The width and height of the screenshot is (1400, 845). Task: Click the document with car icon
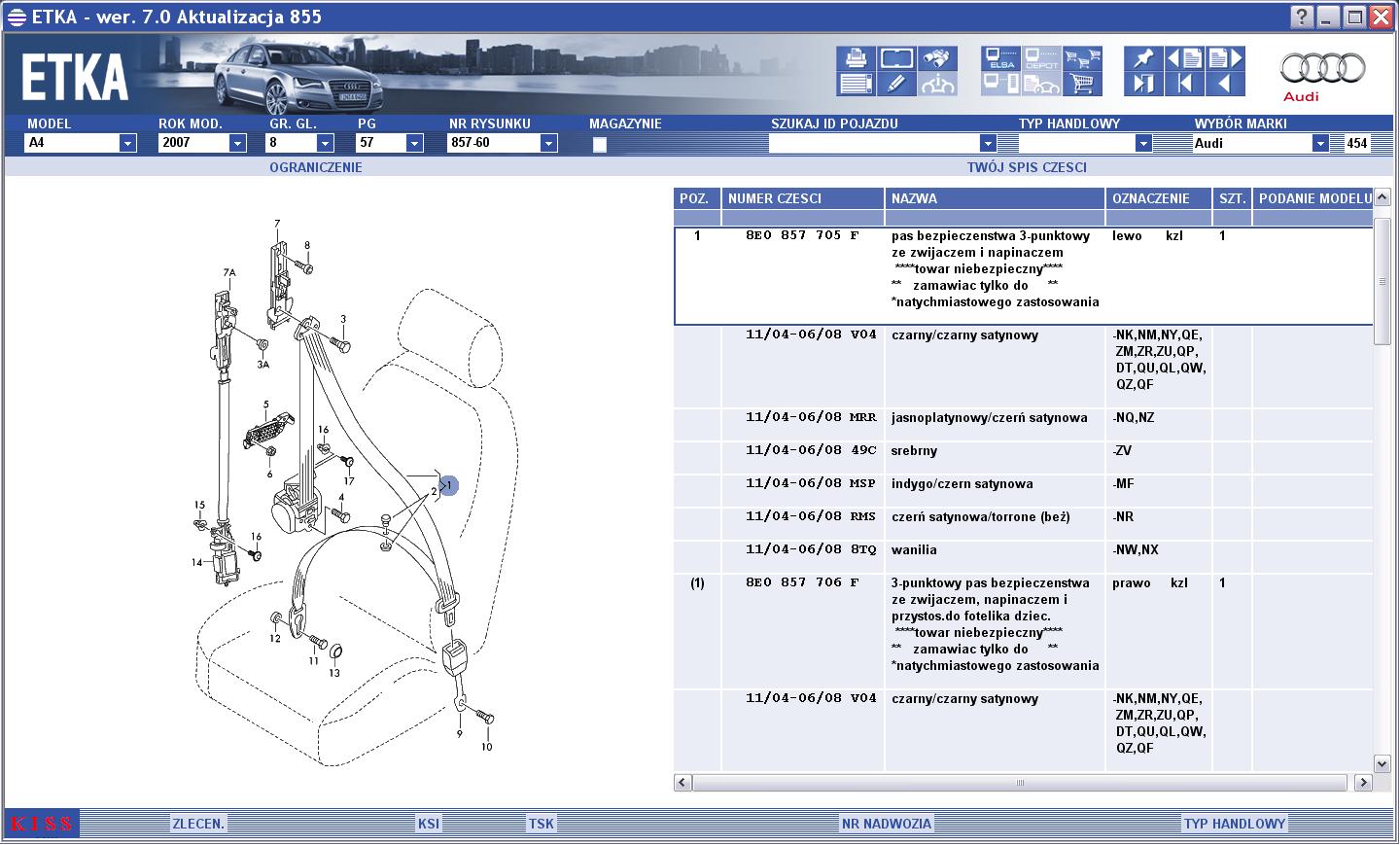(x=1041, y=84)
